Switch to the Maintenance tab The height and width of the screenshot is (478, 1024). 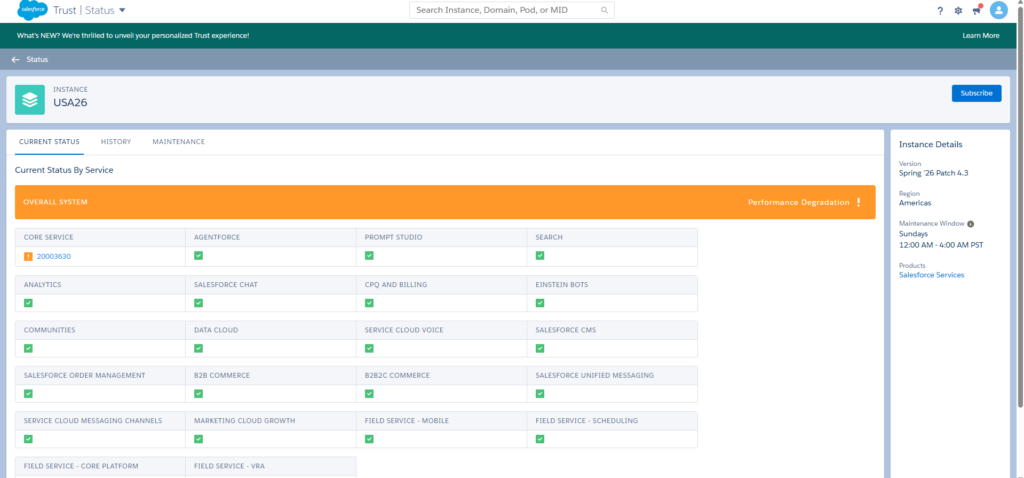point(178,142)
